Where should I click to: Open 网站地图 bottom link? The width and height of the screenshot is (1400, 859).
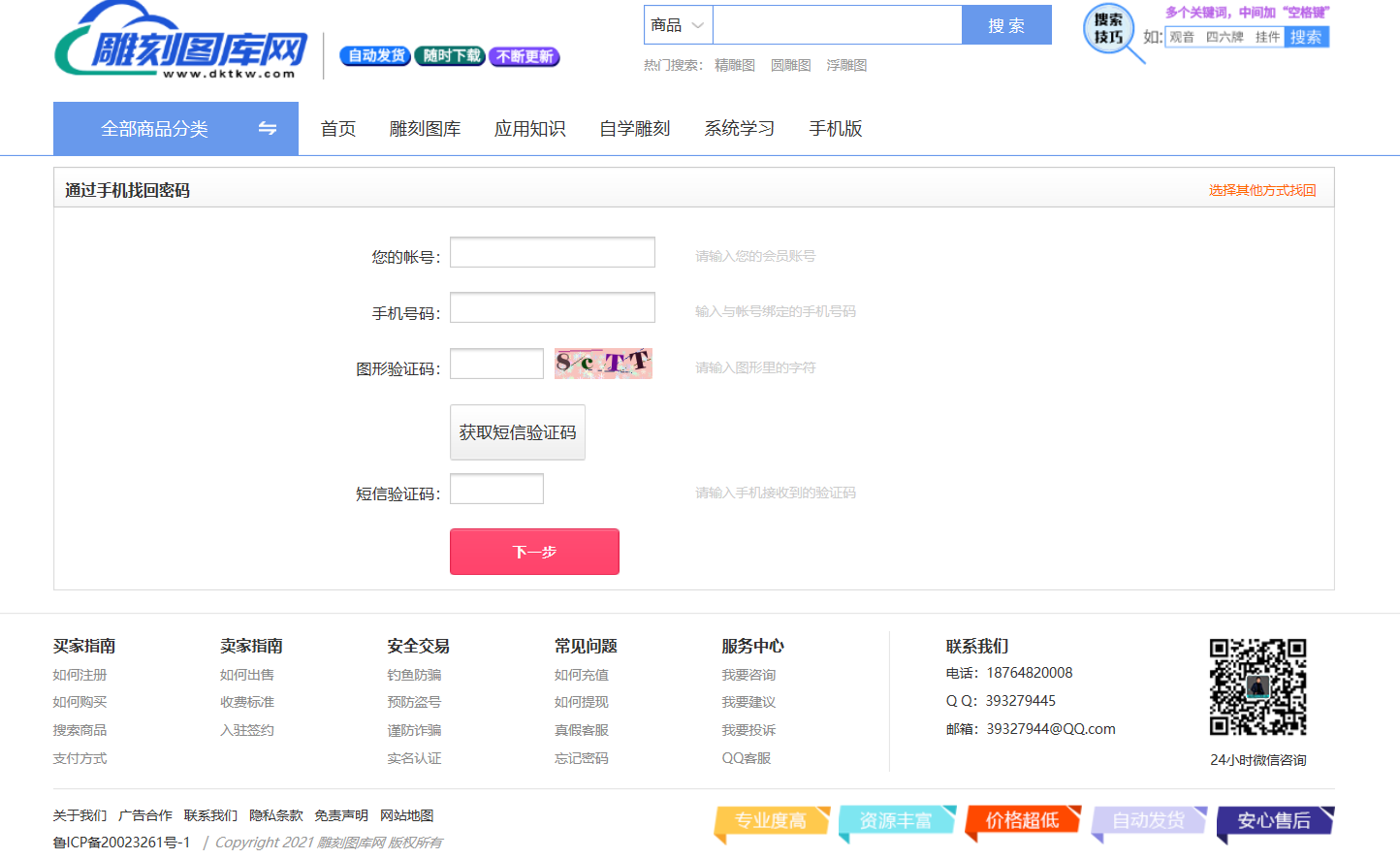click(407, 815)
